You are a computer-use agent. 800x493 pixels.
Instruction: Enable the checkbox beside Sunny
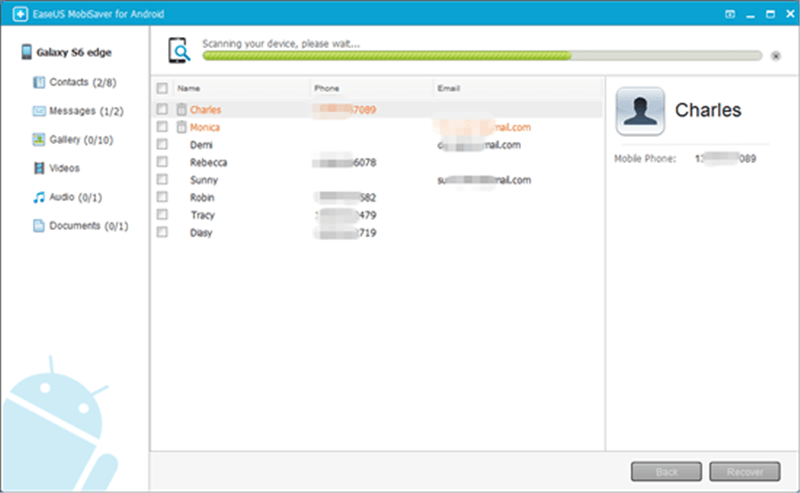tap(162, 179)
